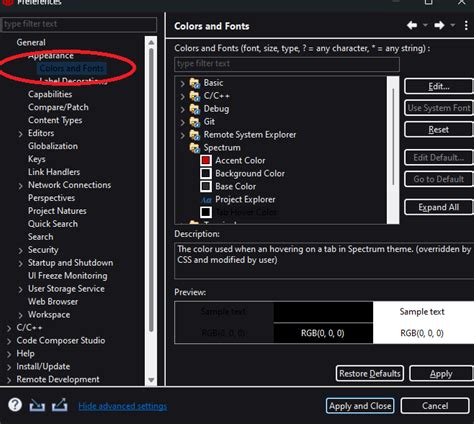Click the Apply button
The height and width of the screenshot is (424, 474).
tap(441, 373)
